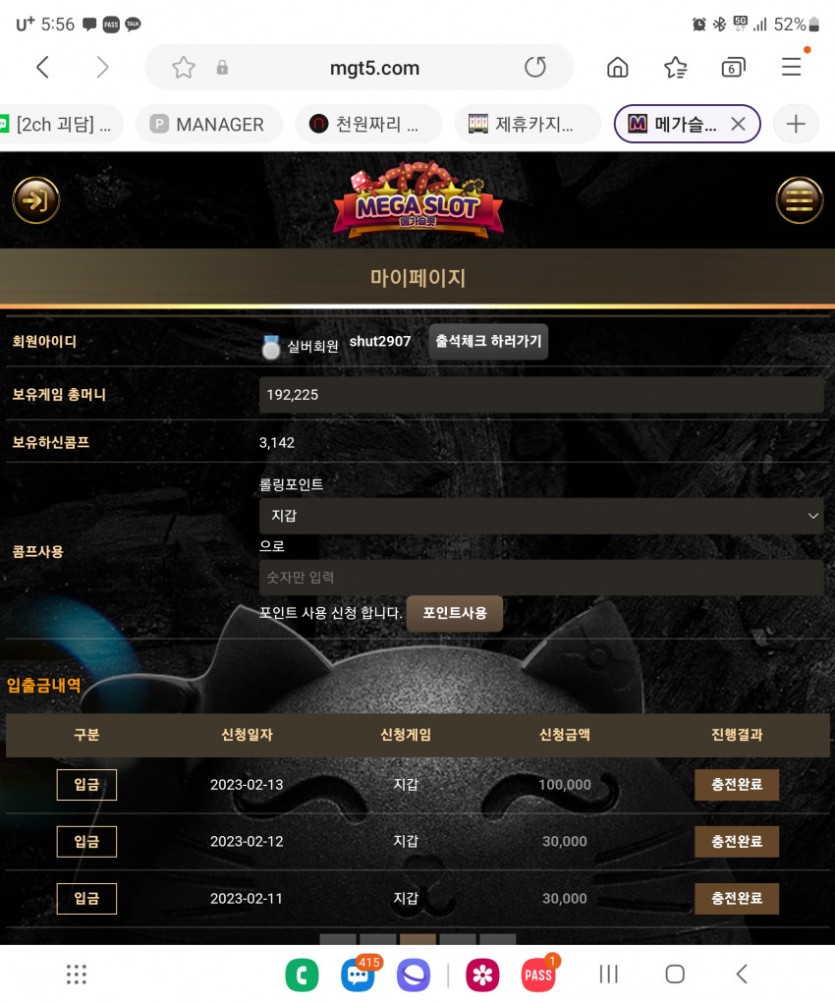This screenshot has height=1003, width=835.
Task: Focus the 숫자만 입력 input field
Action: tap(541, 578)
